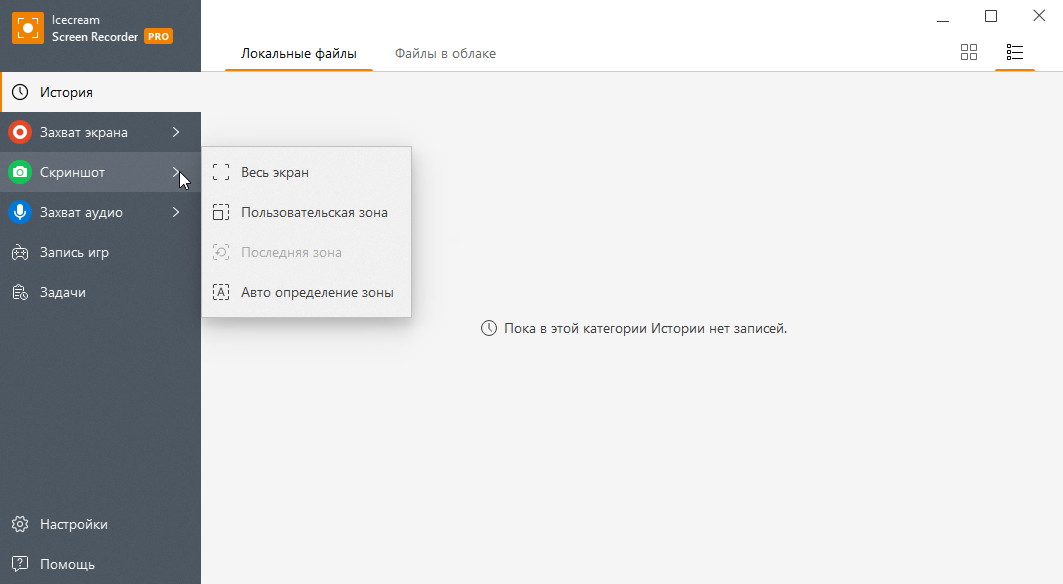Image resolution: width=1063 pixels, height=584 pixels.
Task: Click the orange PRO badge
Action: (159, 37)
